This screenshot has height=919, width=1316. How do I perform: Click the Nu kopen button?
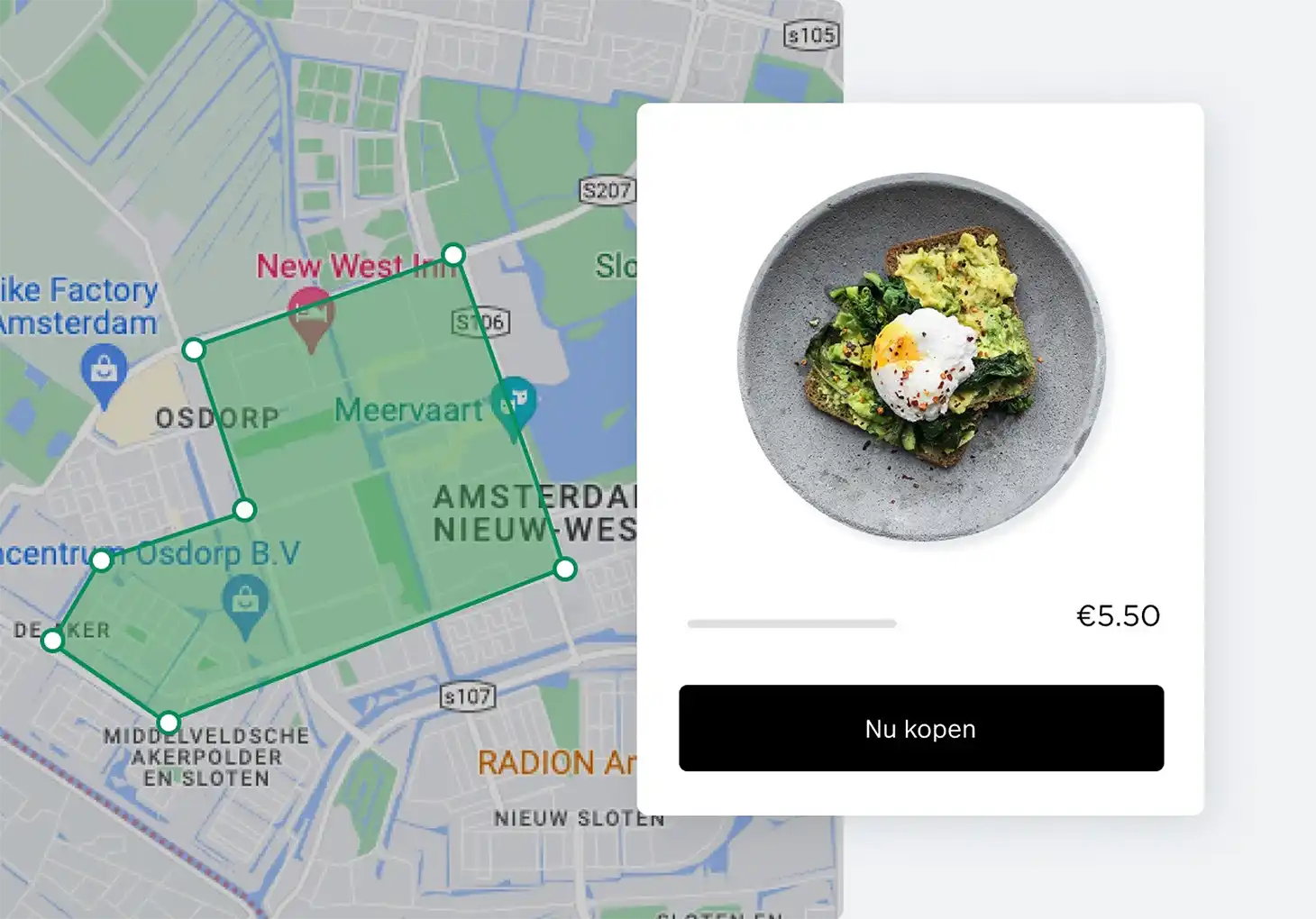click(921, 728)
